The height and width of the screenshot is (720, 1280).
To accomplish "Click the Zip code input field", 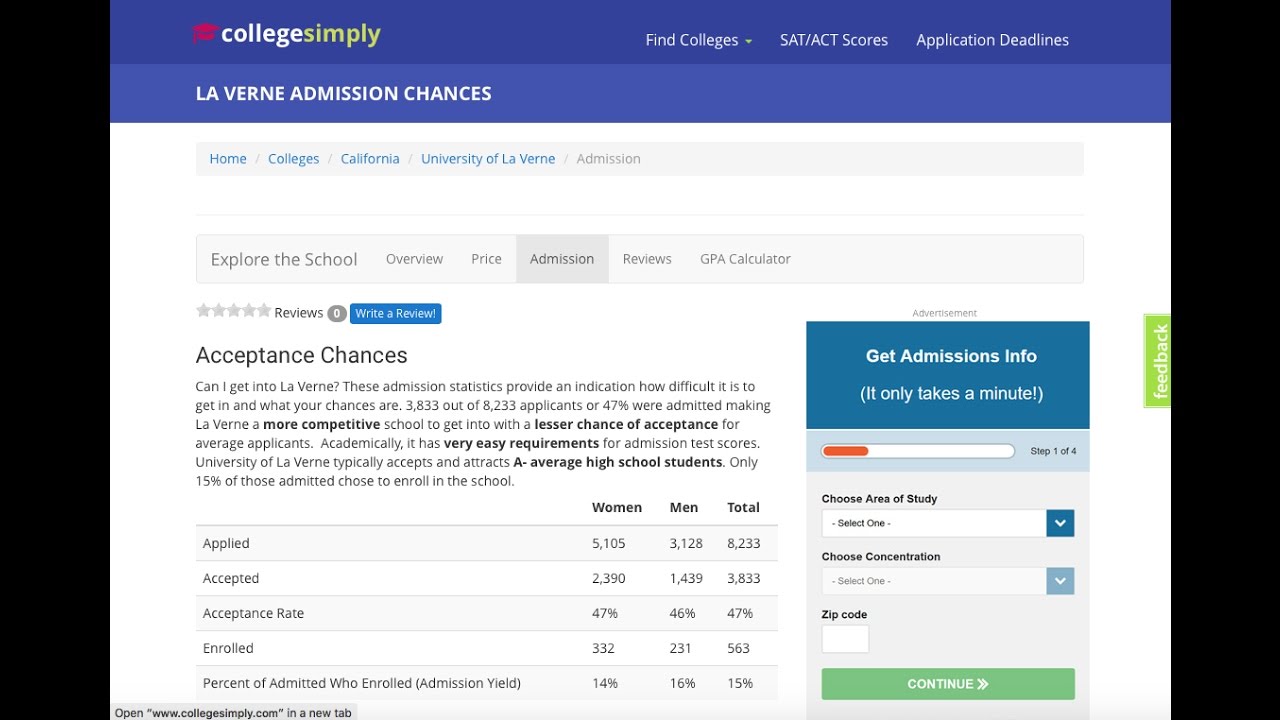I will tap(845, 639).
